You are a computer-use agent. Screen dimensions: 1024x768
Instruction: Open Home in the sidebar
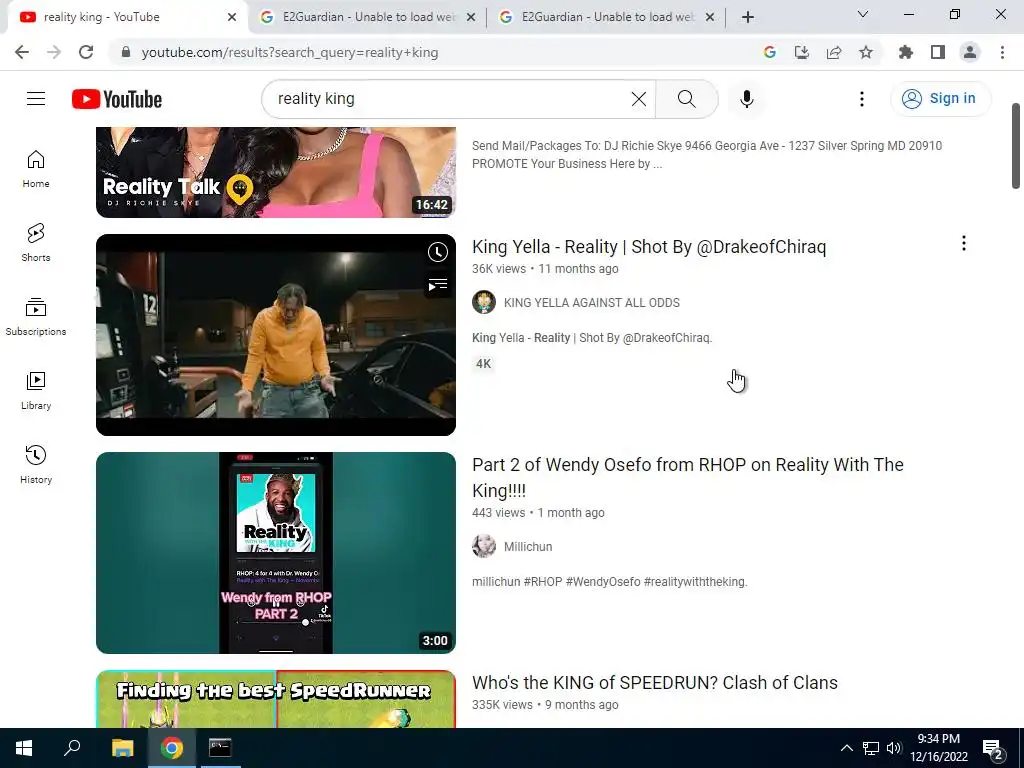[36, 169]
